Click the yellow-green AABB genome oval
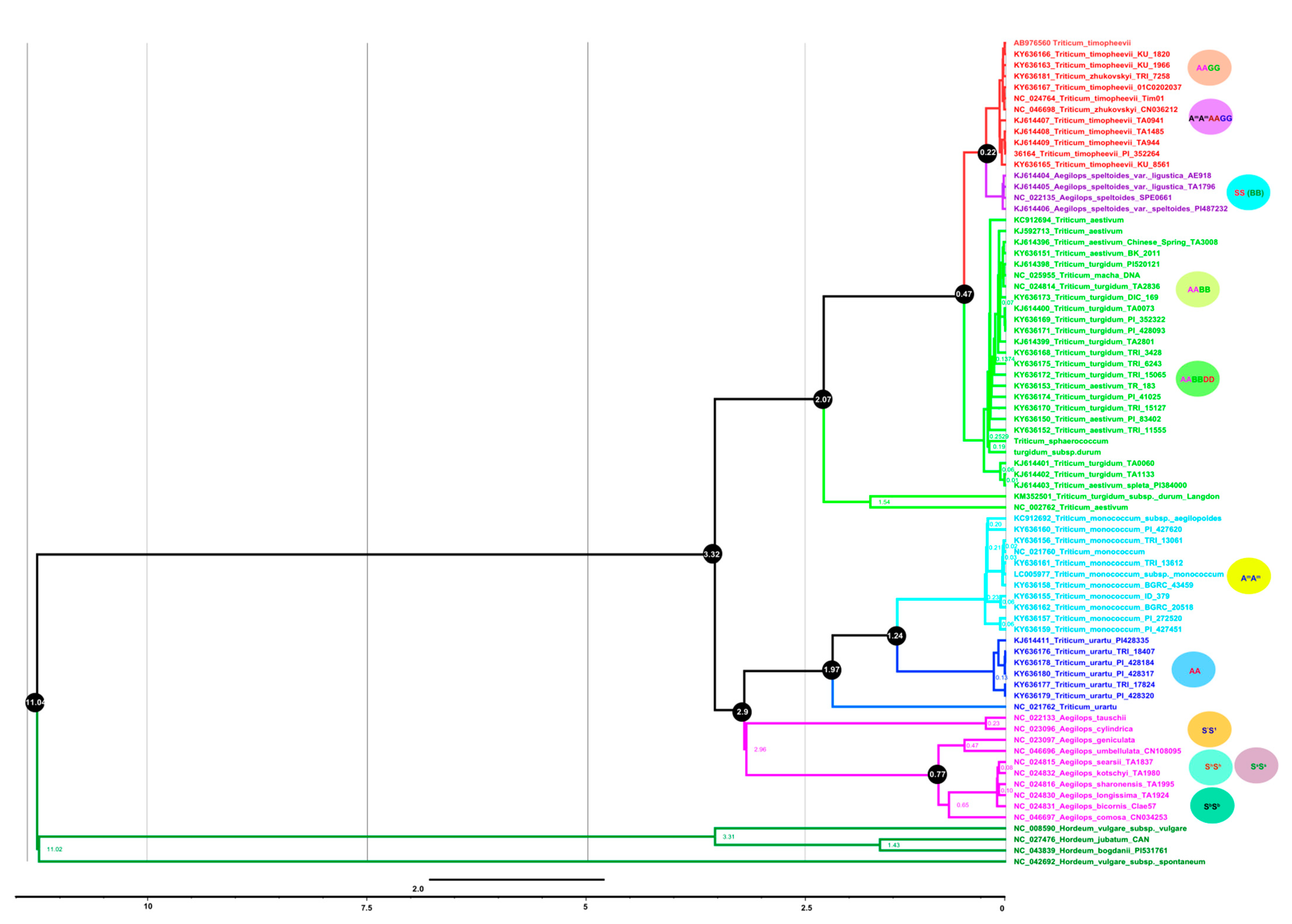Viewport: 1292px width, 924px height. (1198, 290)
